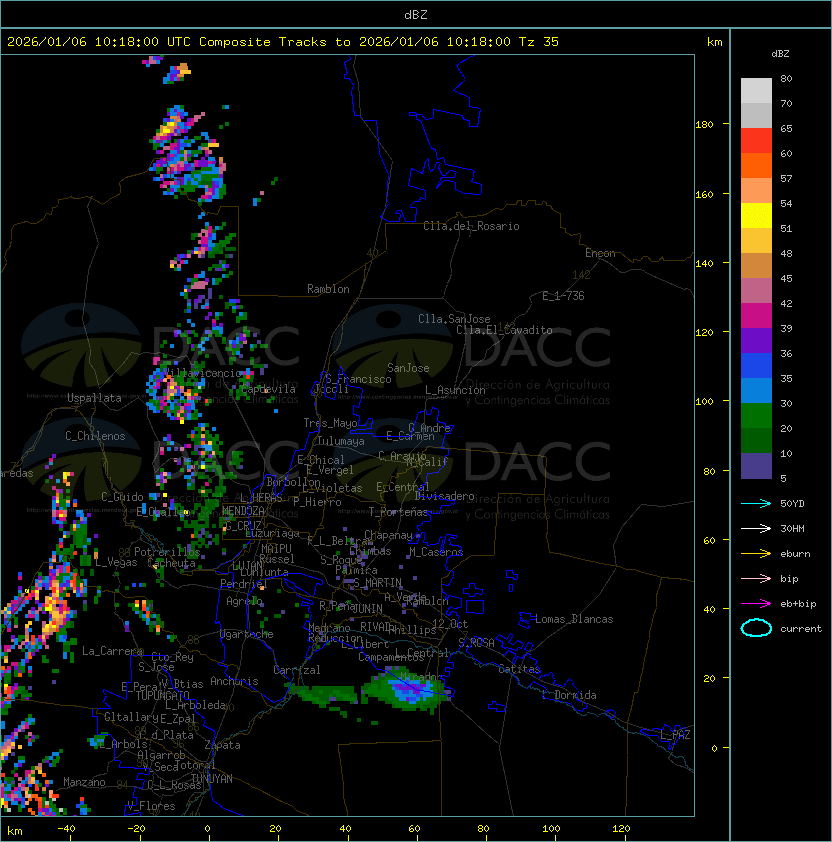The image size is (832, 842).
Task: Click the '120' km horizontal axis tick
Action: pos(621,829)
